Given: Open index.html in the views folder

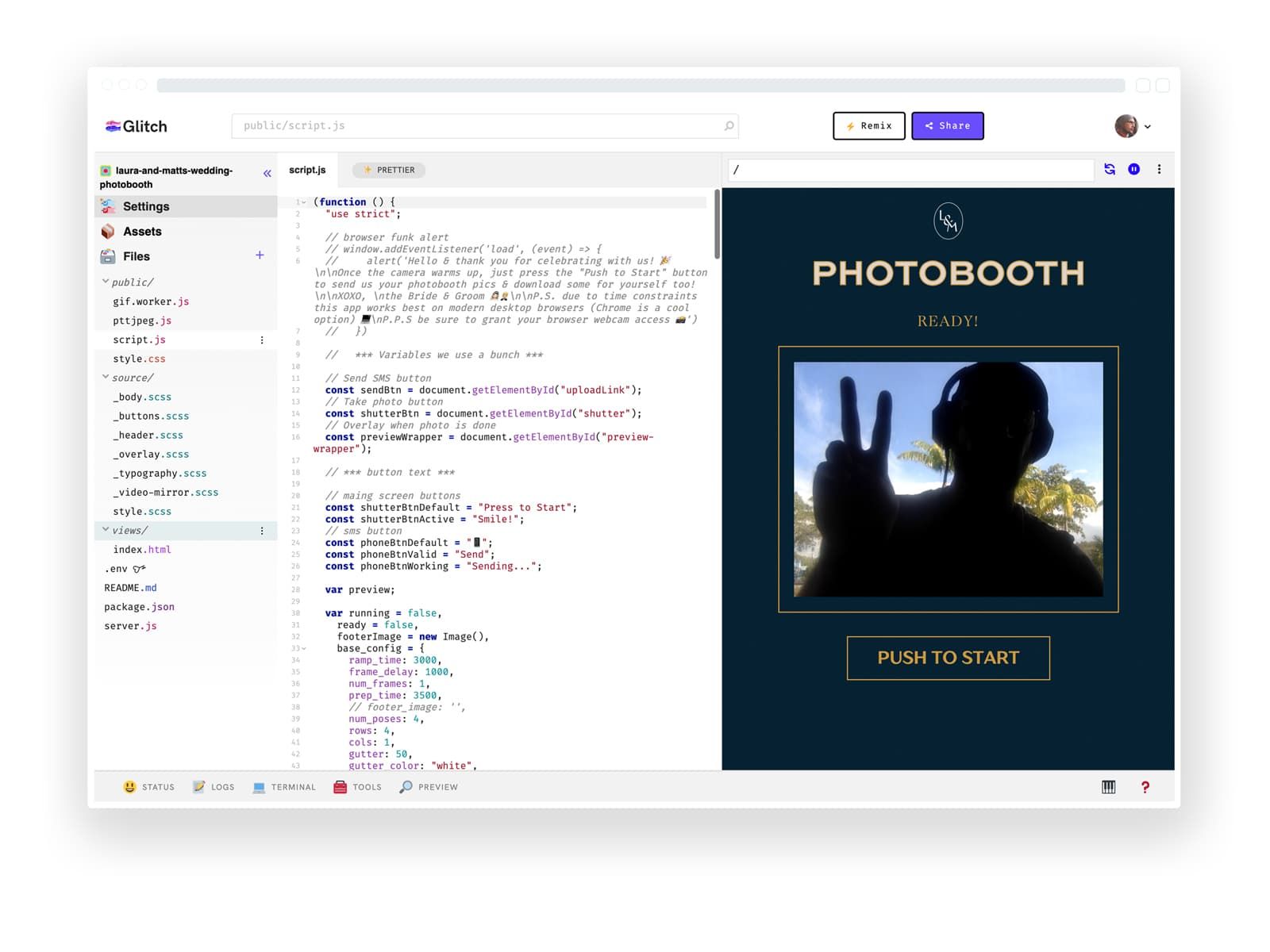Looking at the screenshot, I should [142, 550].
